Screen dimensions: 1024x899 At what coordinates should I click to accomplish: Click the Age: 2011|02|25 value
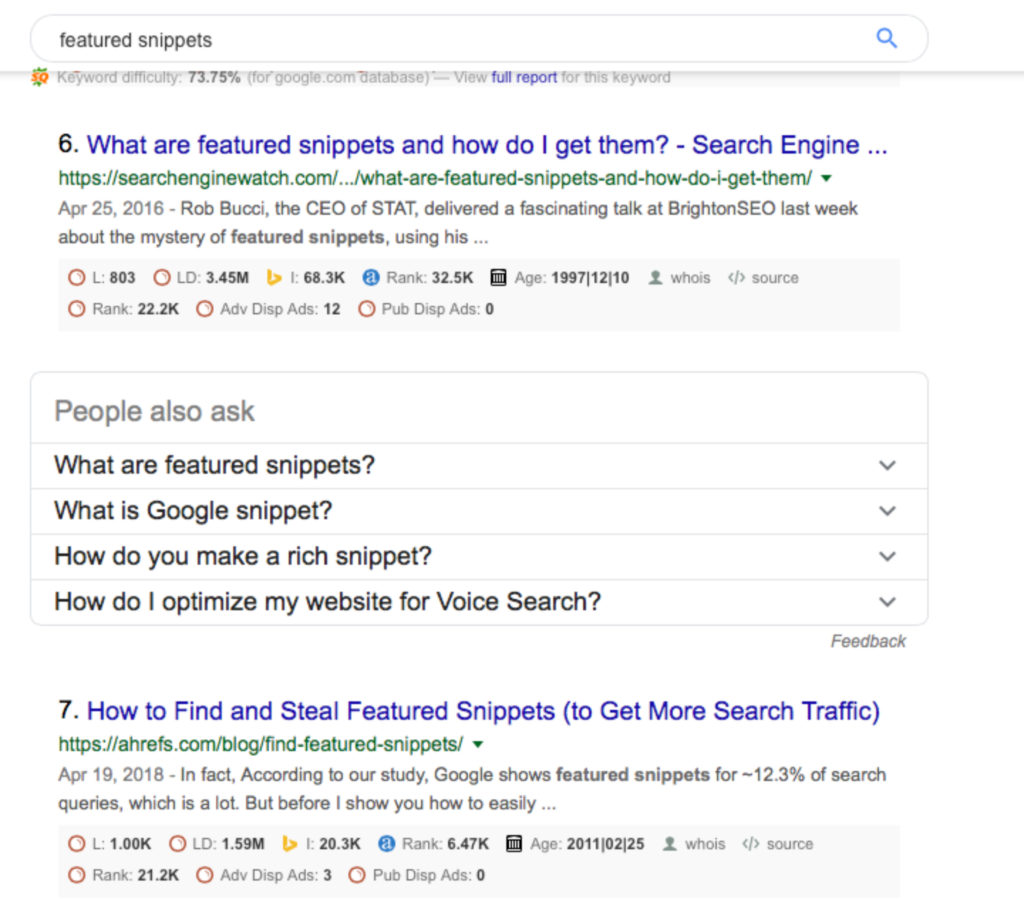tap(605, 844)
